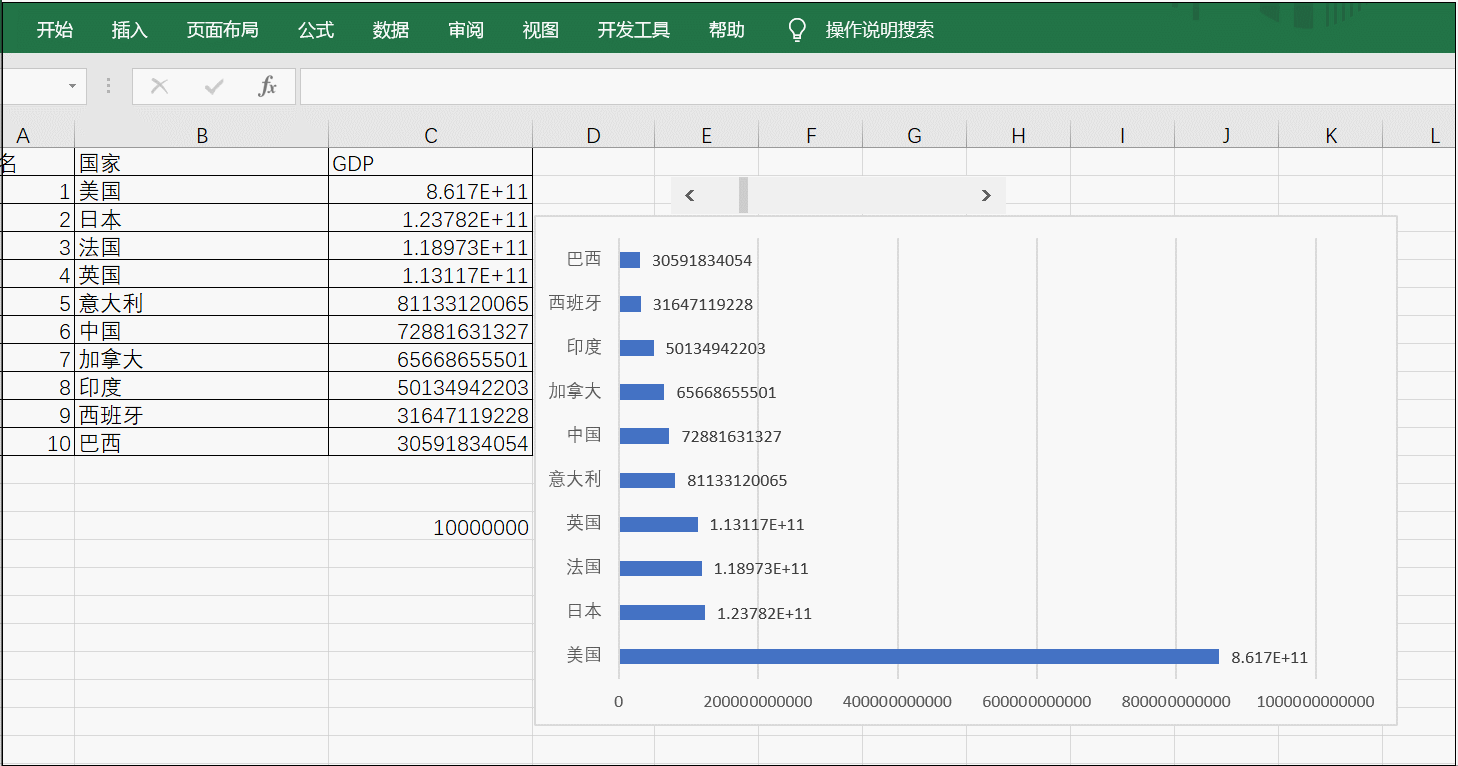Select the 开发工具 ribbon tab

pyautogui.click(x=632, y=29)
